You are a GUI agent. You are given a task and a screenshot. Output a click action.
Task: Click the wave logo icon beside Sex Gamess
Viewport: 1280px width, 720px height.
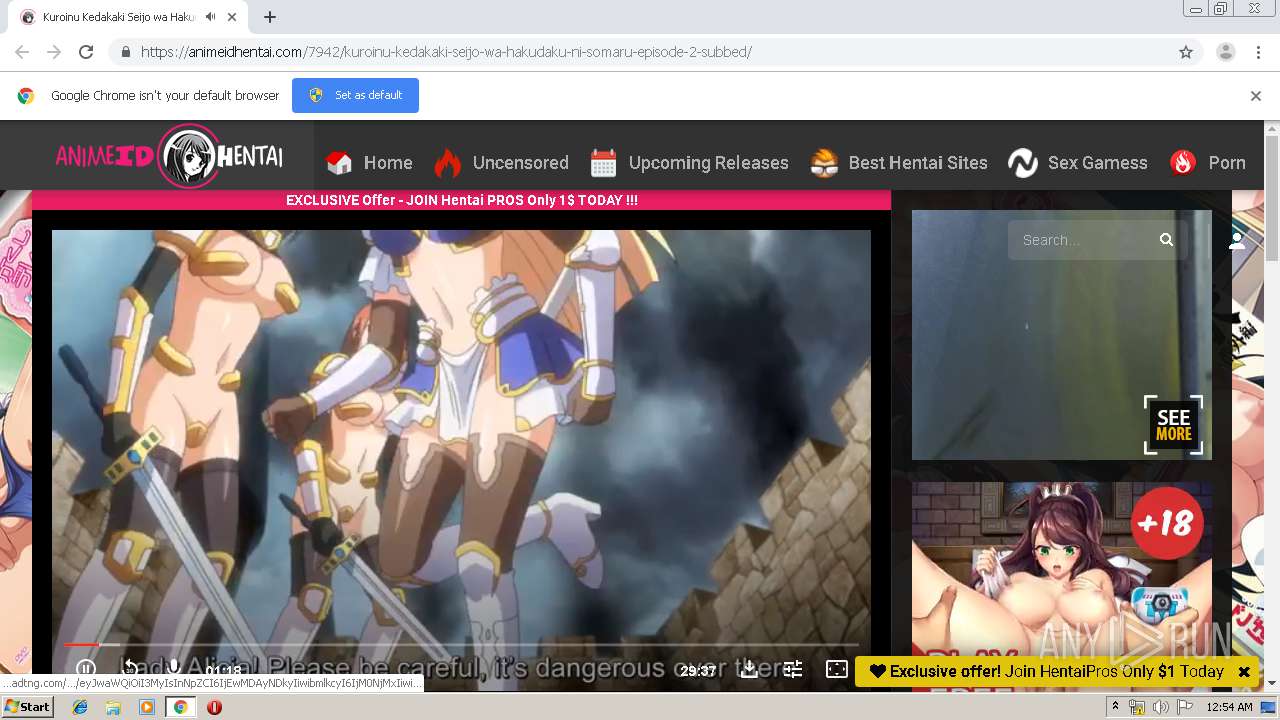[x=1023, y=163]
